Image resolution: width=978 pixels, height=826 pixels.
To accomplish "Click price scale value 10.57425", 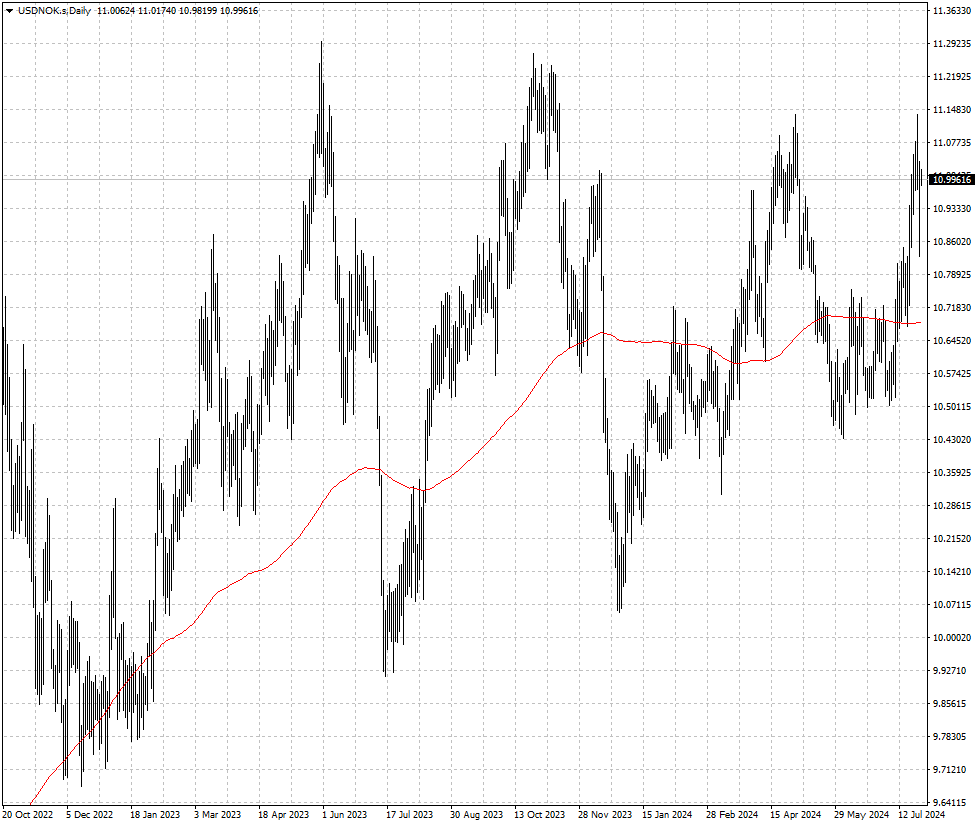I will 952,374.
